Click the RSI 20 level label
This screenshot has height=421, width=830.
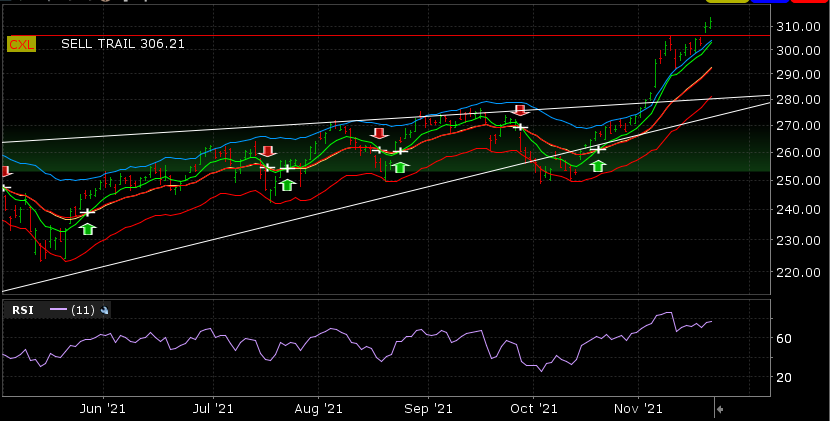(x=785, y=377)
